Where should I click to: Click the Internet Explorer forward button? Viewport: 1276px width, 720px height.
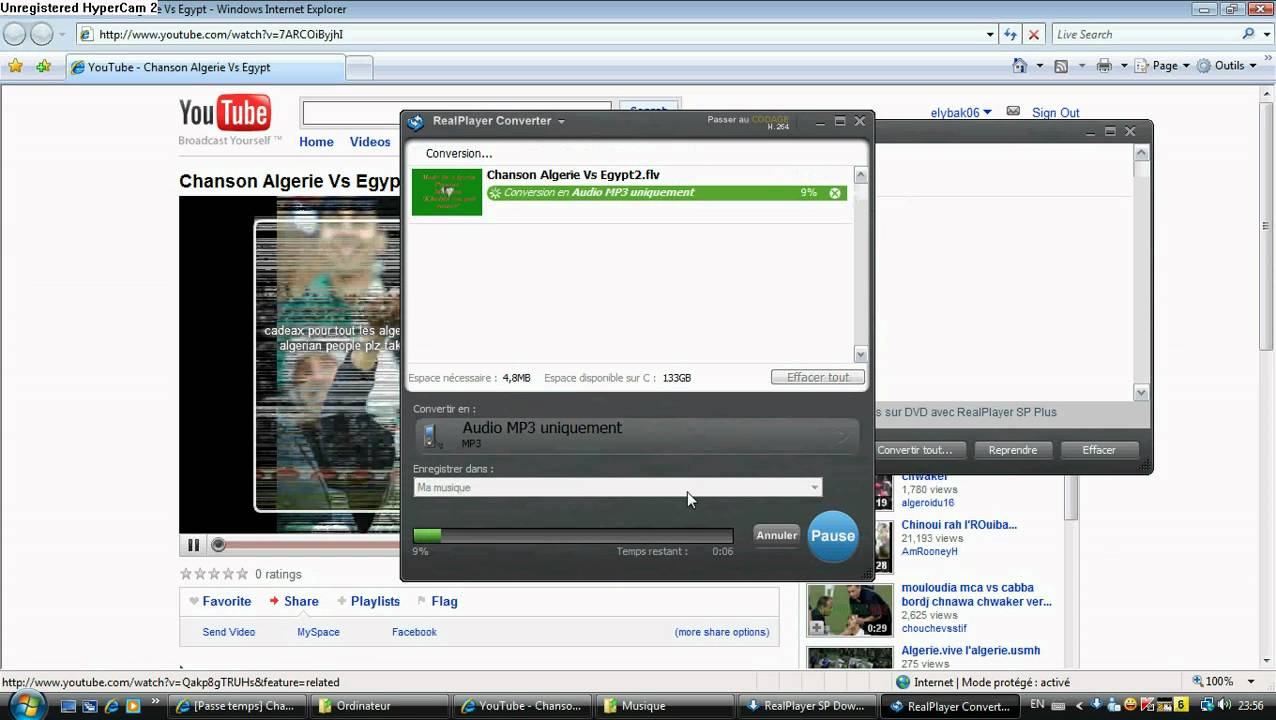pyautogui.click(x=42, y=34)
